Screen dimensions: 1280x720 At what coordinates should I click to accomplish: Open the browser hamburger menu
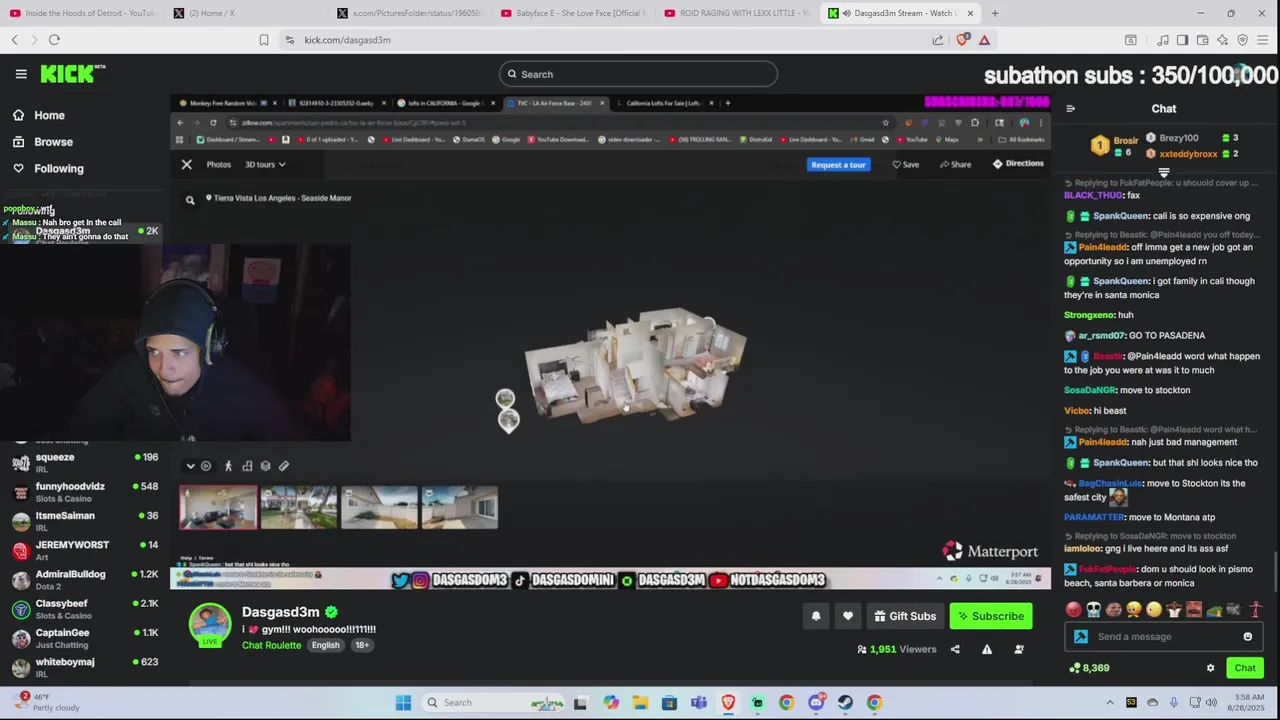click(x=1263, y=40)
